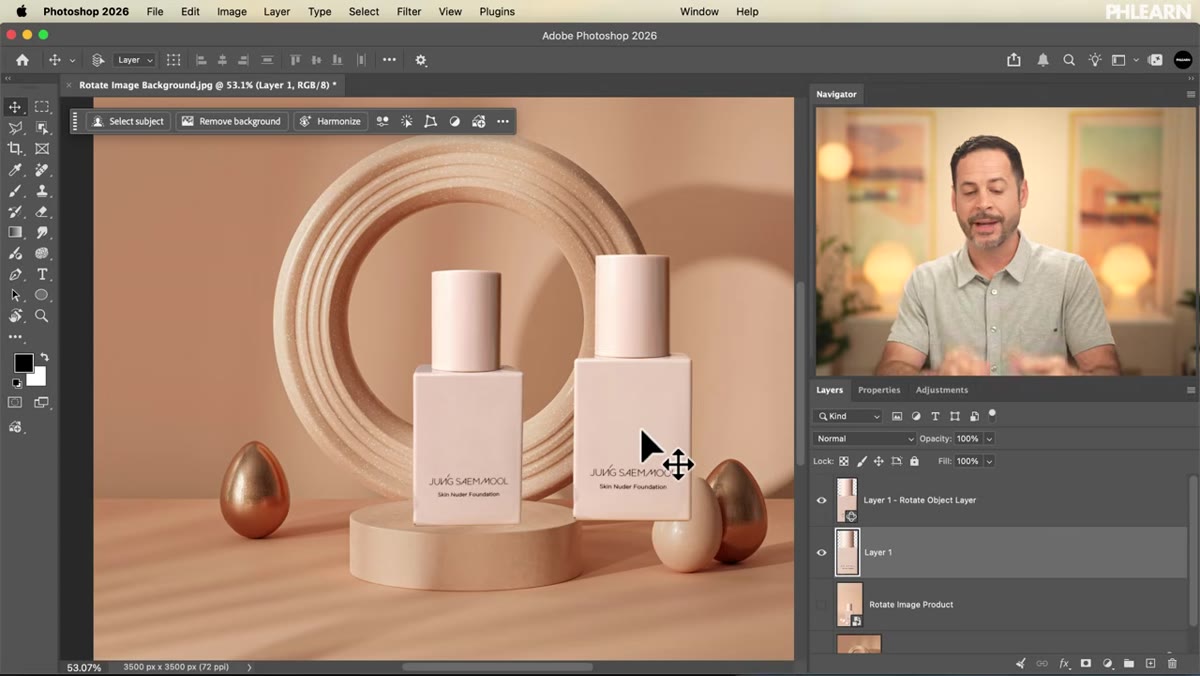Expand the status bar info arrow
The image size is (1200, 676).
pyautogui.click(x=249, y=667)
